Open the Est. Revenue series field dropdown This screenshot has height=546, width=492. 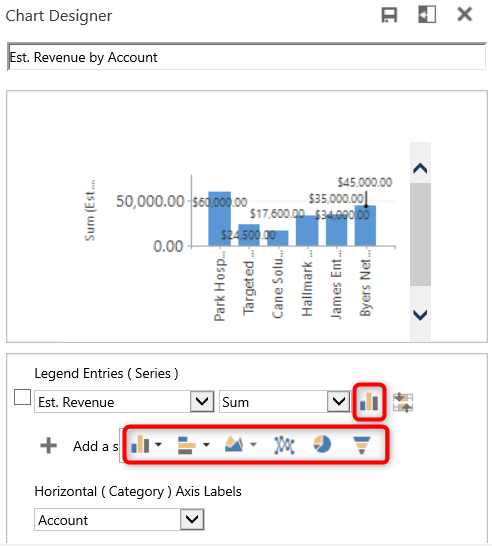click(202, 401)
